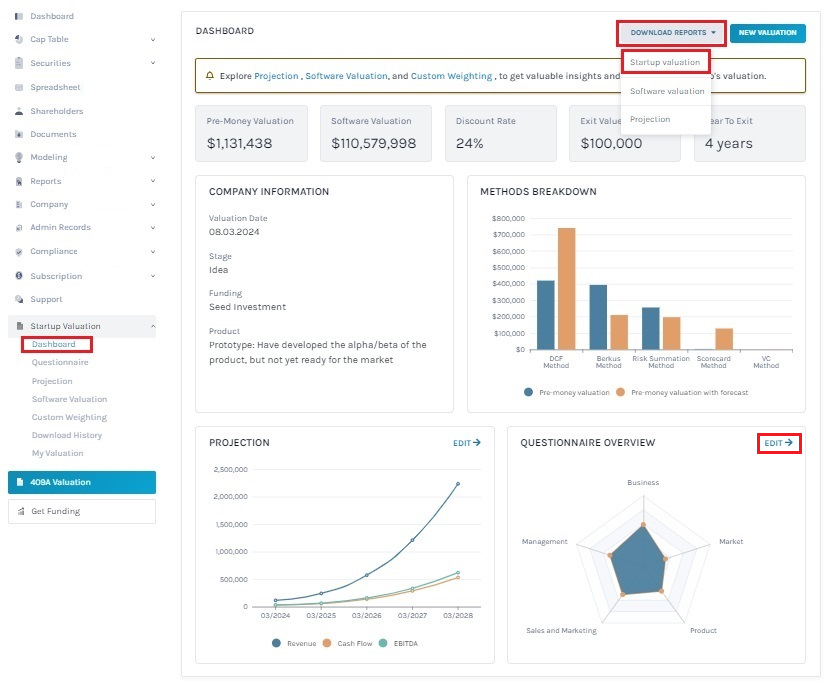Choose Startup valuation from download menu
824x682 pixels.
click(x=665, y=62)
